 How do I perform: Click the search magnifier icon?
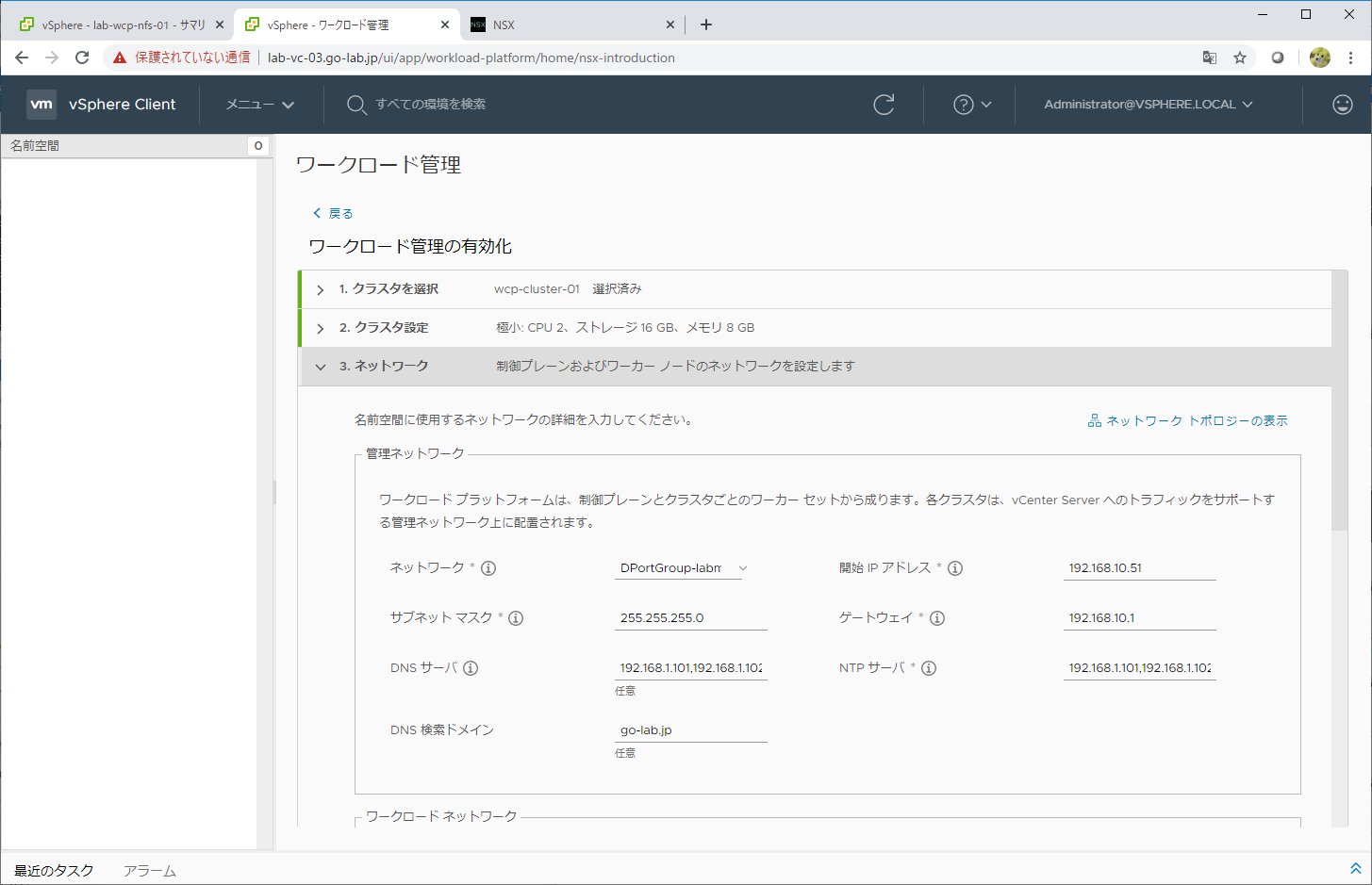point(356,105)
